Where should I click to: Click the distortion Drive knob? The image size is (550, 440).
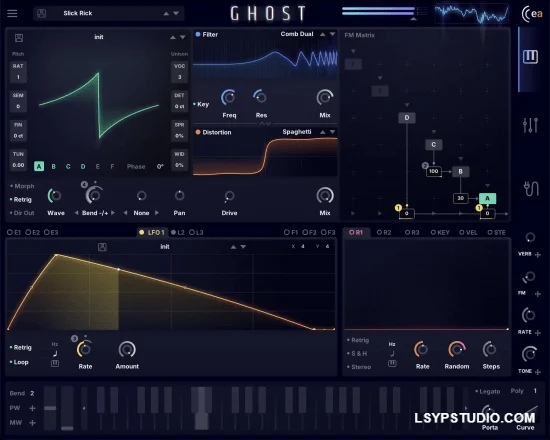click(229, 196)
